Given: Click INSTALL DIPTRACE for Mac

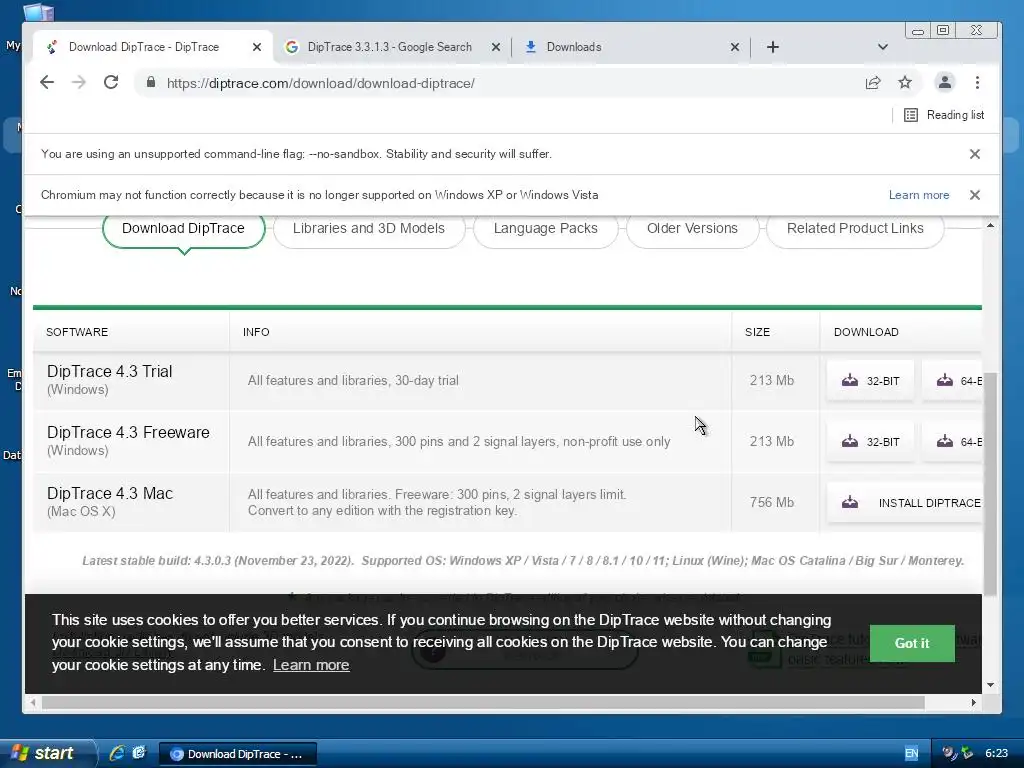Looking at the screenshot, I should click(904, 502).
